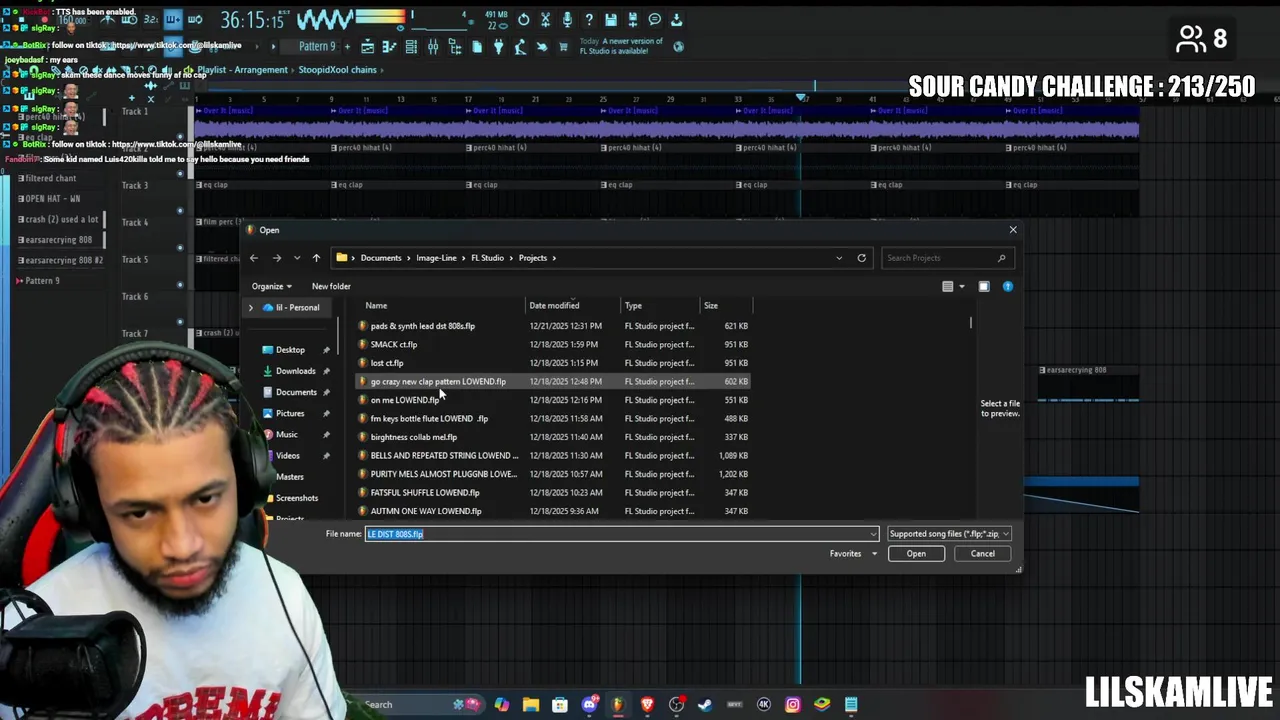Click the Open button
1280x720 pixels.
[916, 554]
